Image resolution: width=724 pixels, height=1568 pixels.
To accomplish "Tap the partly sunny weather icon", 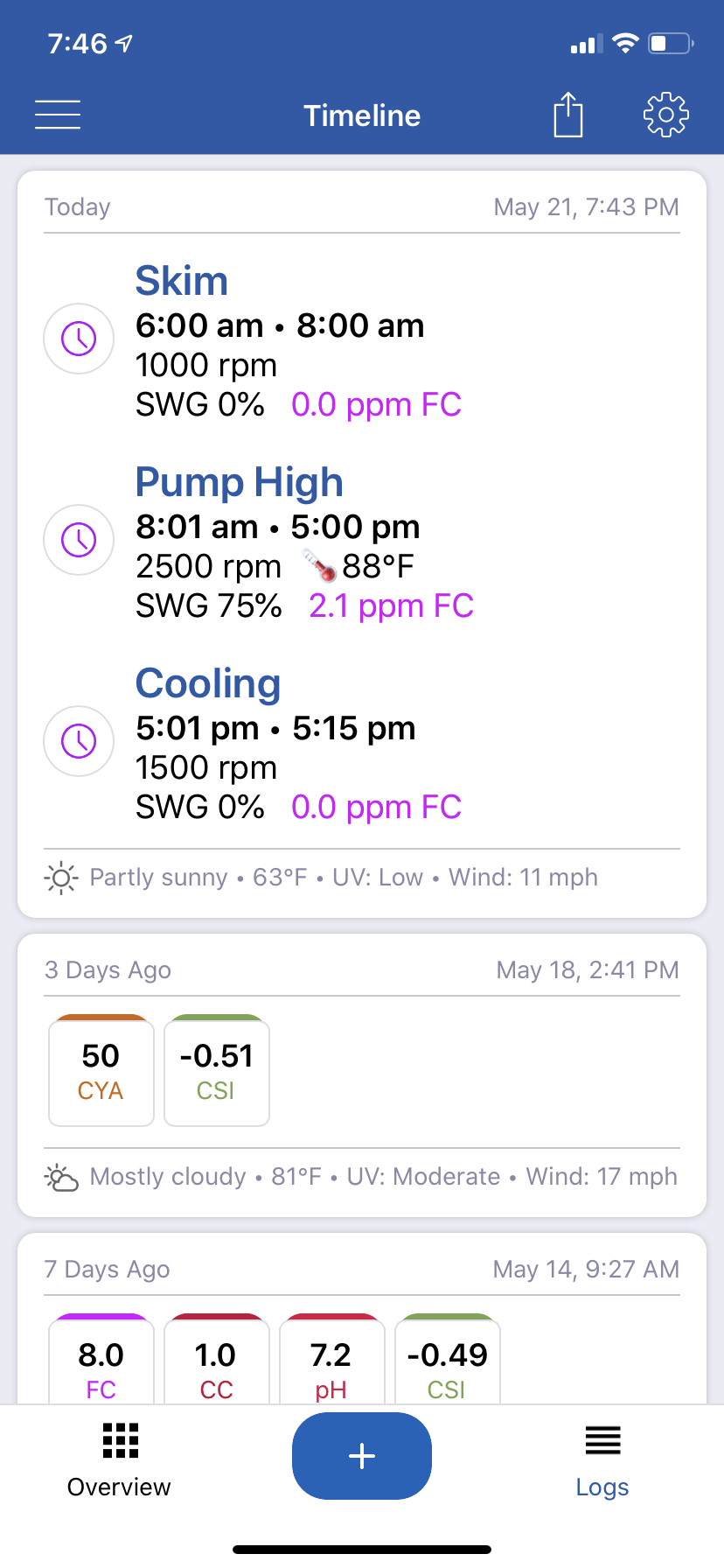I will [x=61, y=878].
